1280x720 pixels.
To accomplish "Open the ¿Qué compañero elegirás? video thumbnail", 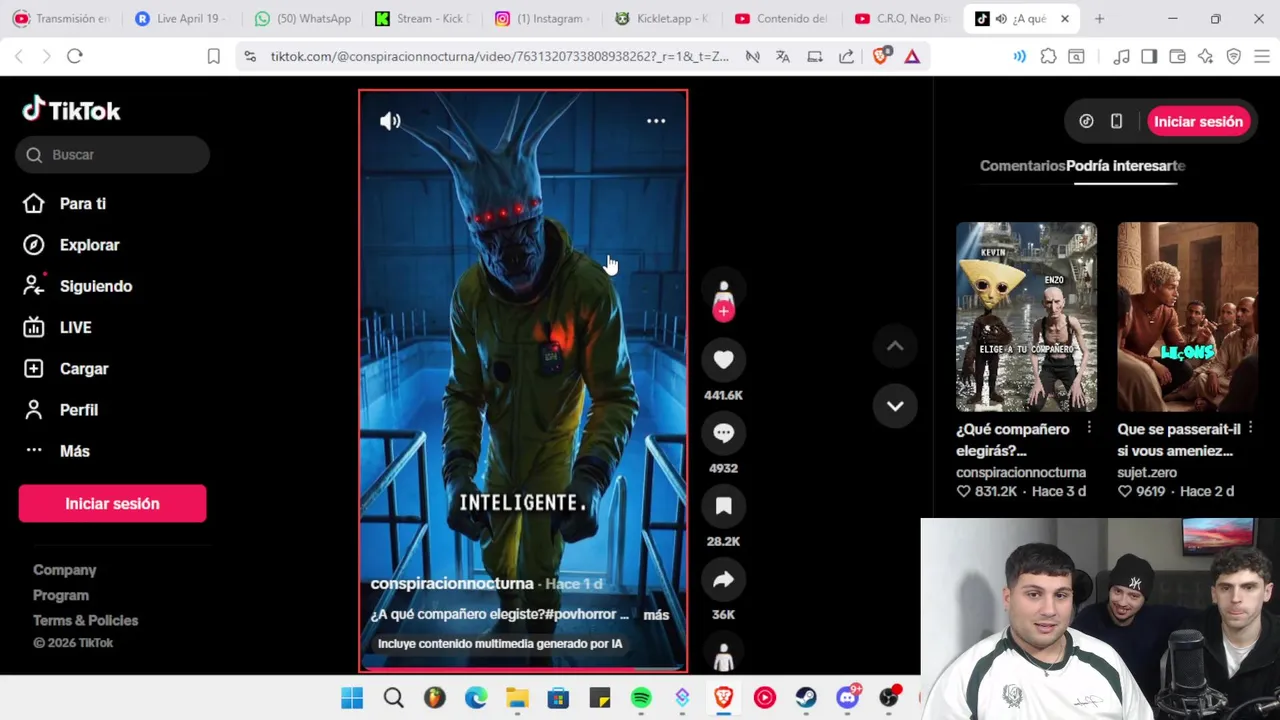I will (x=1026, y=317).
